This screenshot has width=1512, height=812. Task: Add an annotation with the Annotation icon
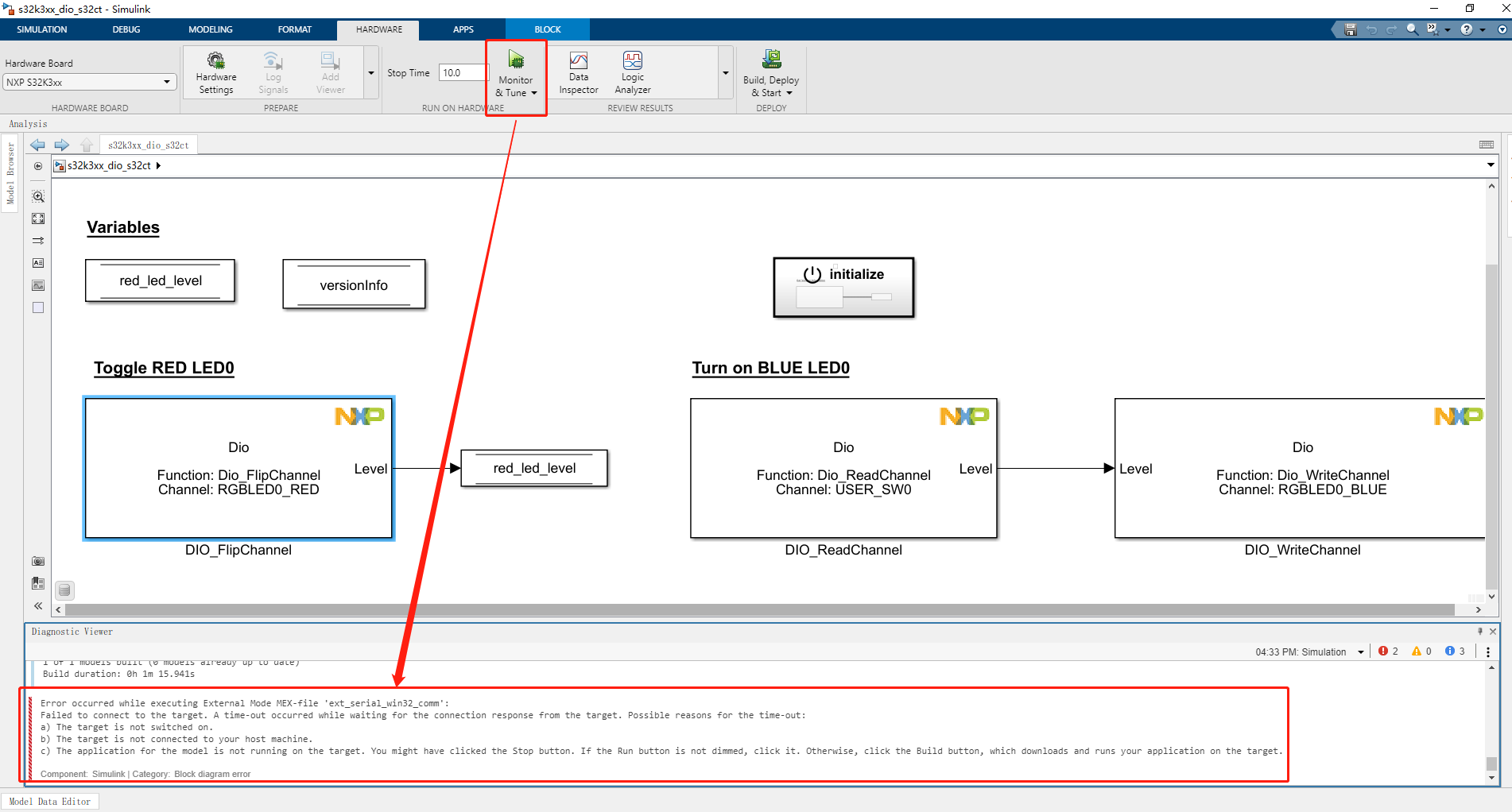coord(37,263)
